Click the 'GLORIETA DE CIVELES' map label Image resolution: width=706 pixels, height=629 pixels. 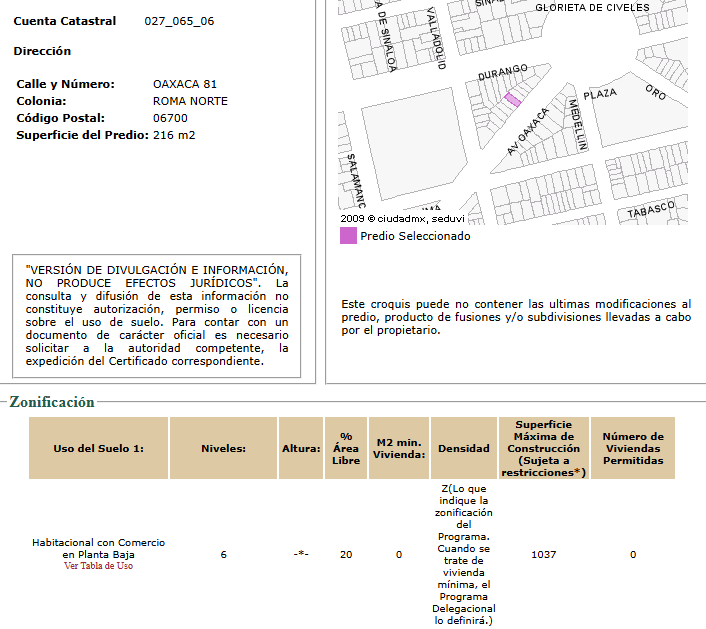click(x=592, y=8)
